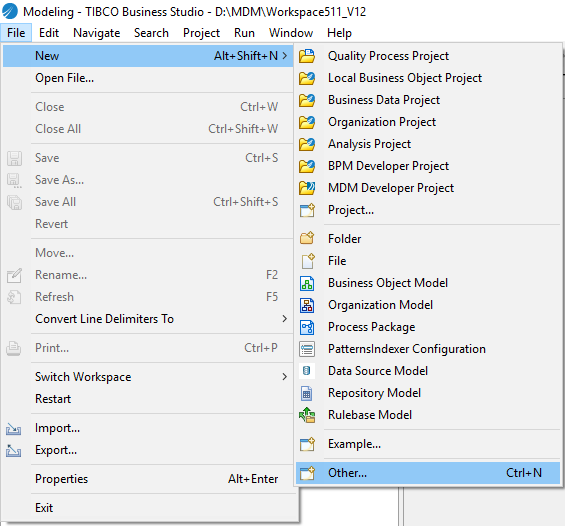Expand the Switch Workspace submenu

click(285, 377)
